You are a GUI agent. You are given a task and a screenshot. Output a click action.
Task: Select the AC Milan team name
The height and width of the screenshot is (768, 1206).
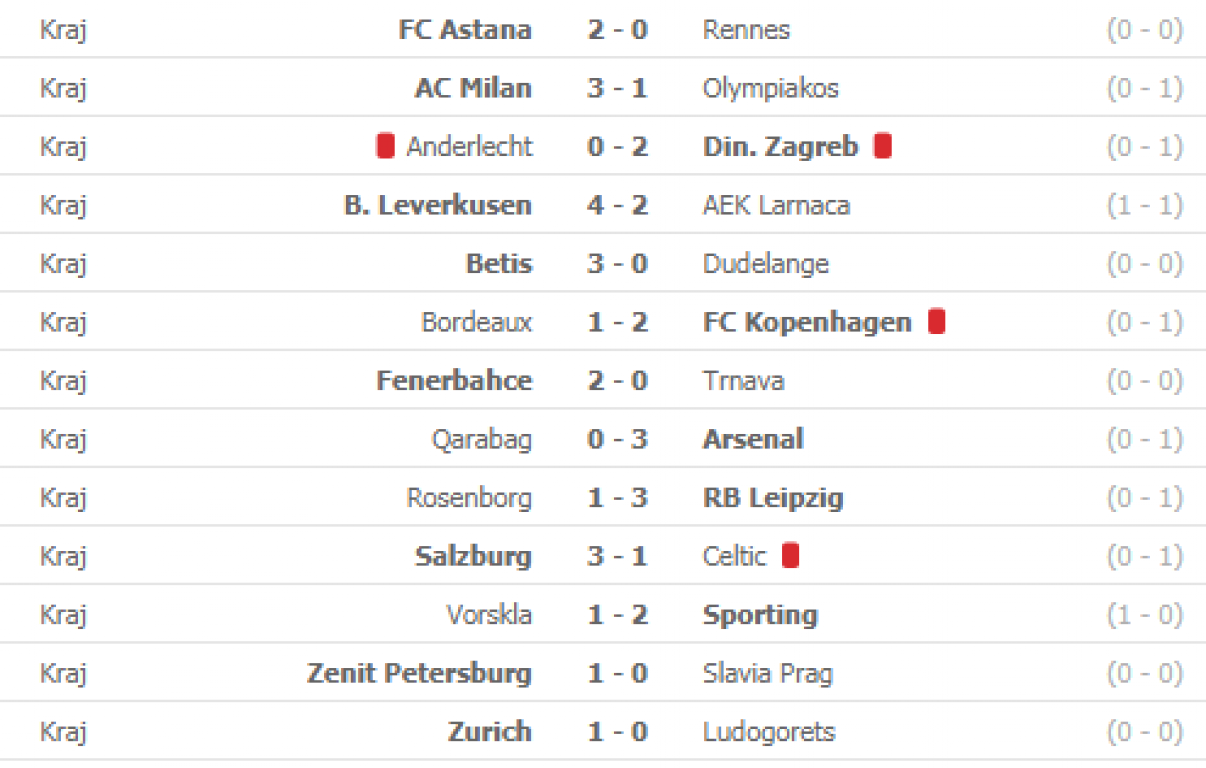pos(473,88)
